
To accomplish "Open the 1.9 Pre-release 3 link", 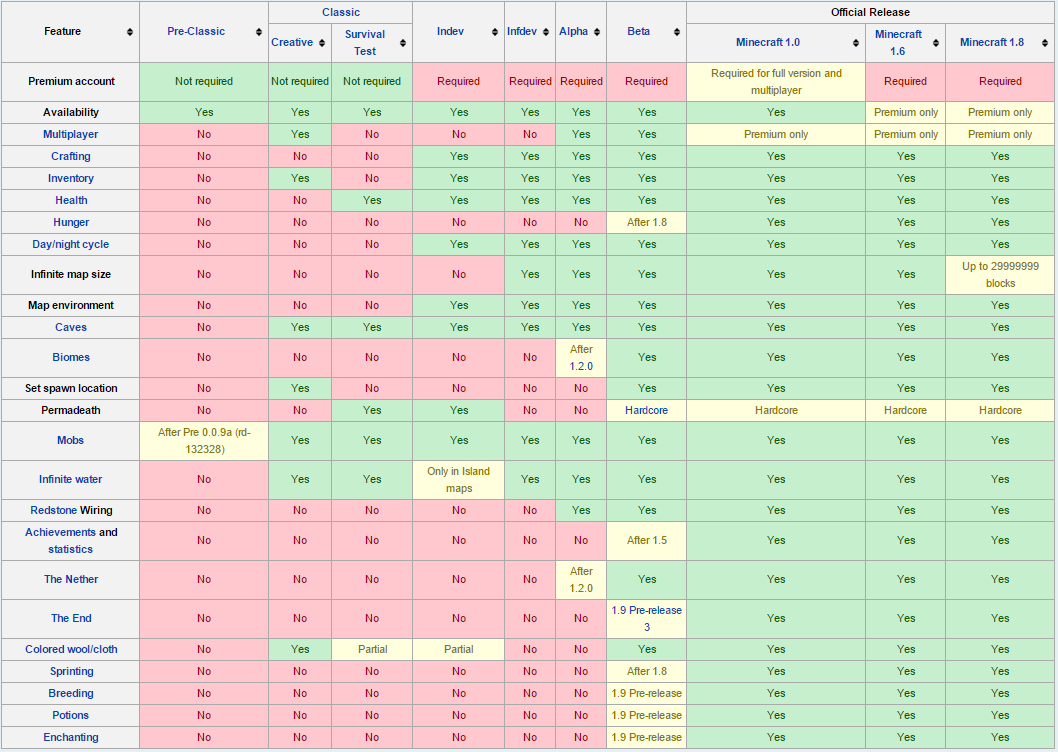I will click(x=646, y=619).
